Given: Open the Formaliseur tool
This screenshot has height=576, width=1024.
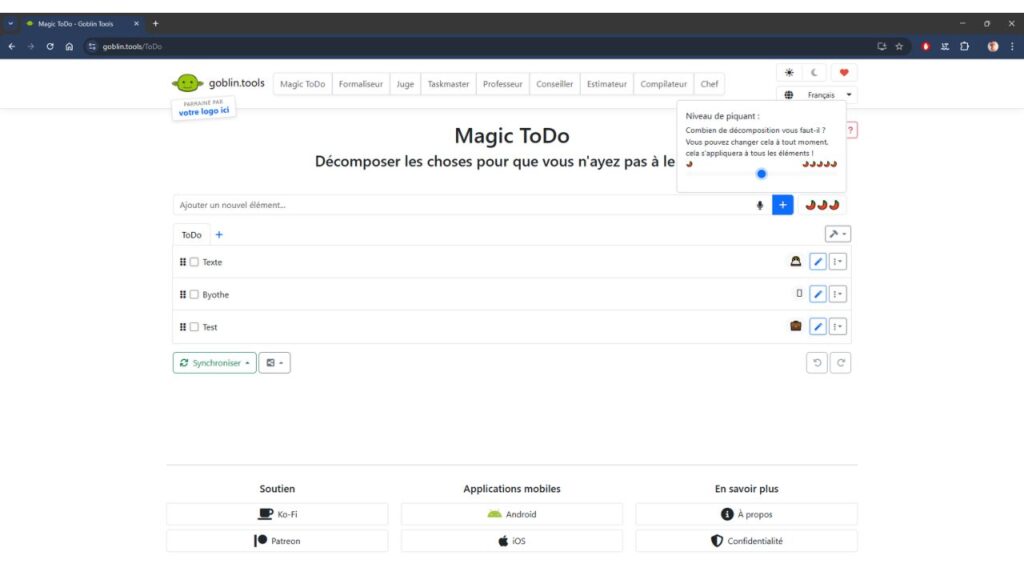Looking at the screenshot, I should [360, 84].
